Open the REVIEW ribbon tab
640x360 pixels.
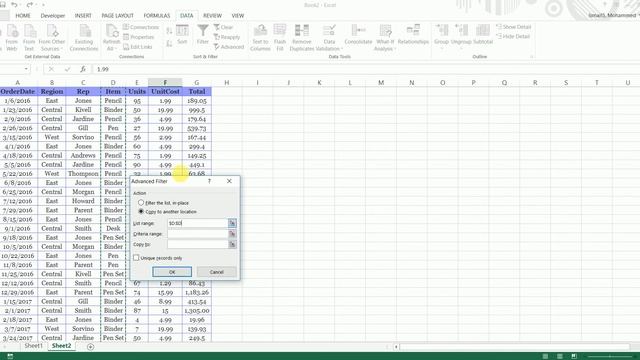coord(212,16)
